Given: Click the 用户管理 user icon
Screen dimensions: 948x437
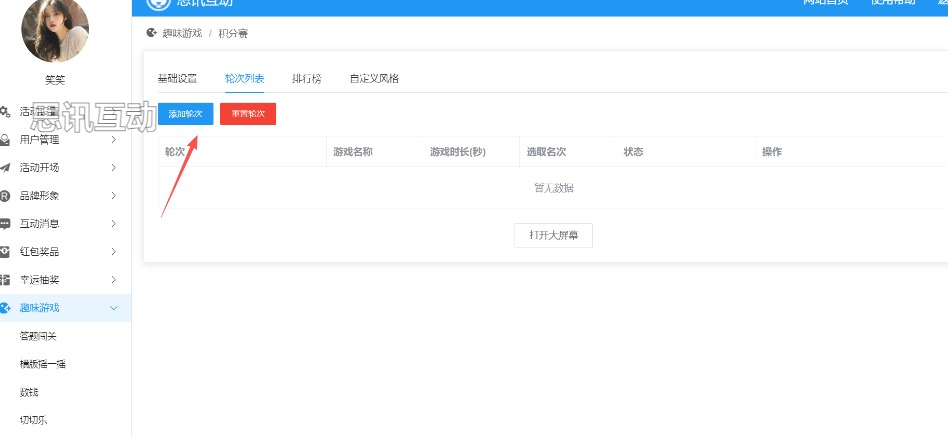Looking at the screenshot, I should pyautogui.click(x=5, y=139).
